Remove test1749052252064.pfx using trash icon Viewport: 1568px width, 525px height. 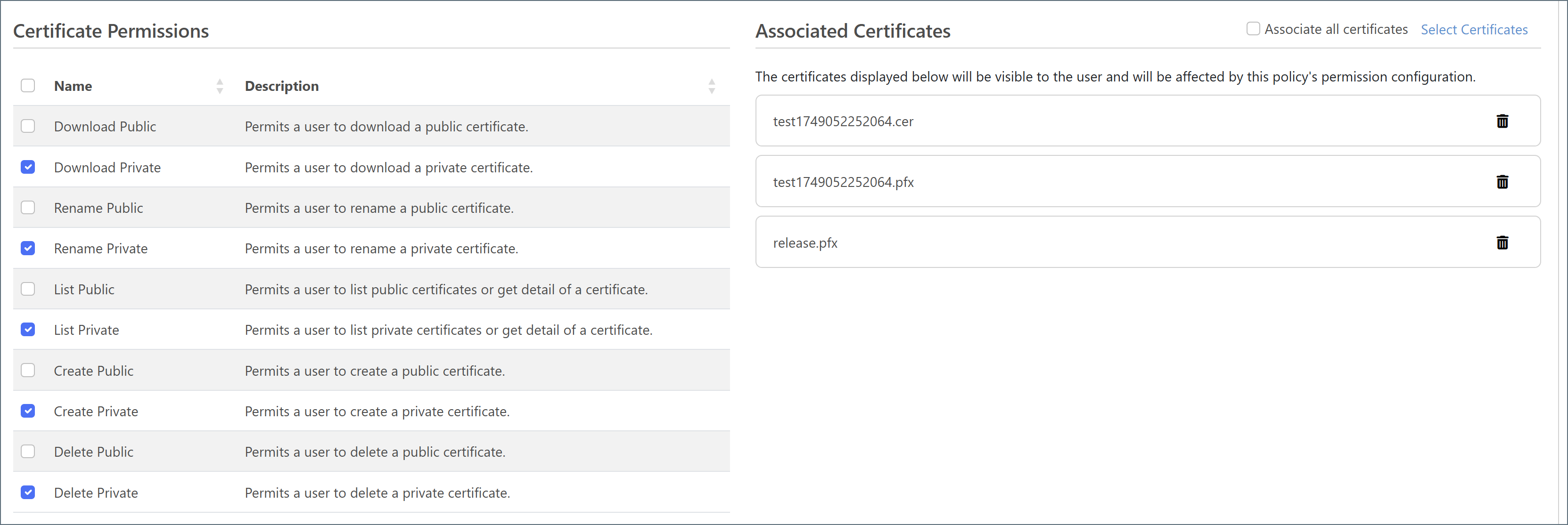point(1502,182)
